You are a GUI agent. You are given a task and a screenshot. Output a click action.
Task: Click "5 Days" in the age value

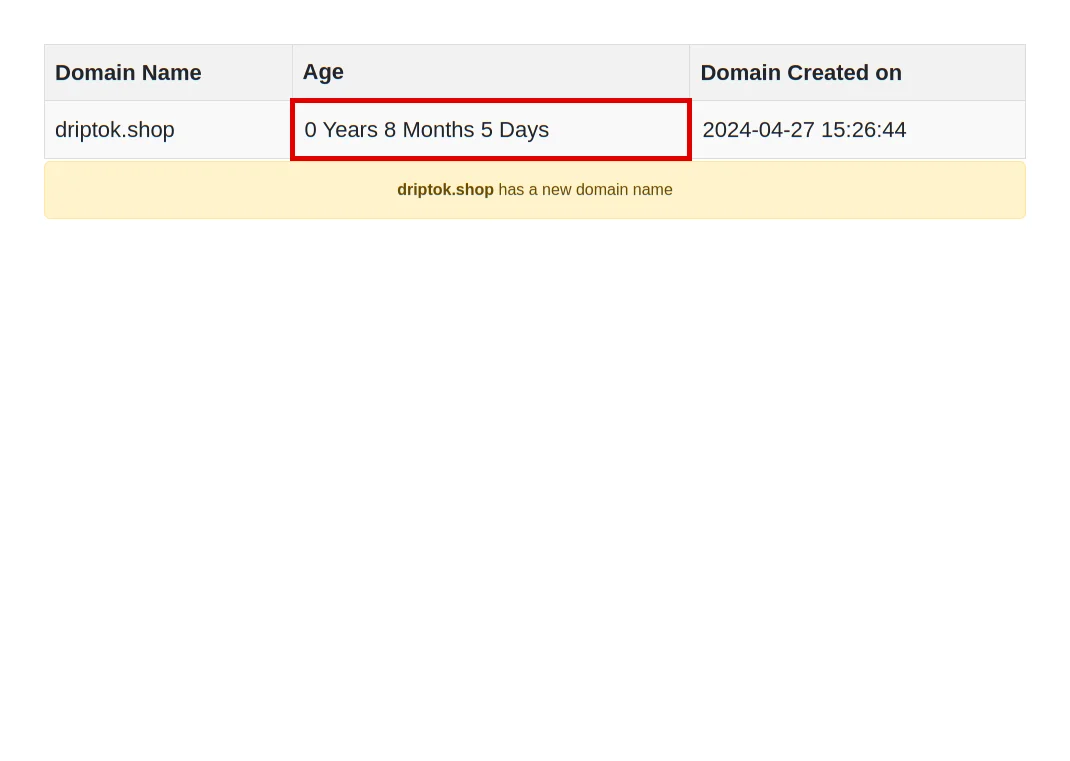click(515, 130)
